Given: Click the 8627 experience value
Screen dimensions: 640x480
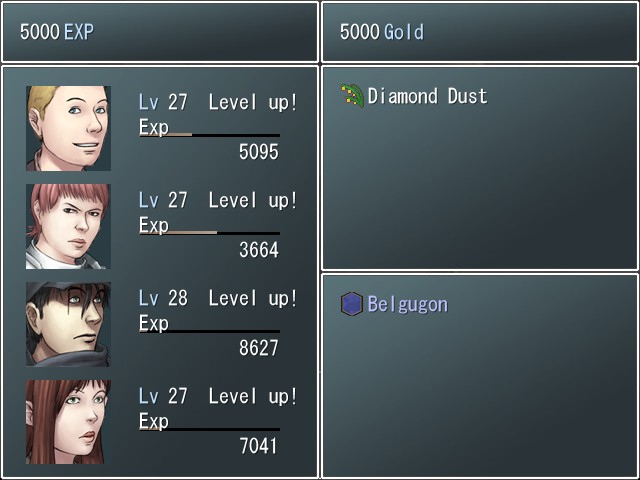Looking at the screenshot, I should coord(258,348).
